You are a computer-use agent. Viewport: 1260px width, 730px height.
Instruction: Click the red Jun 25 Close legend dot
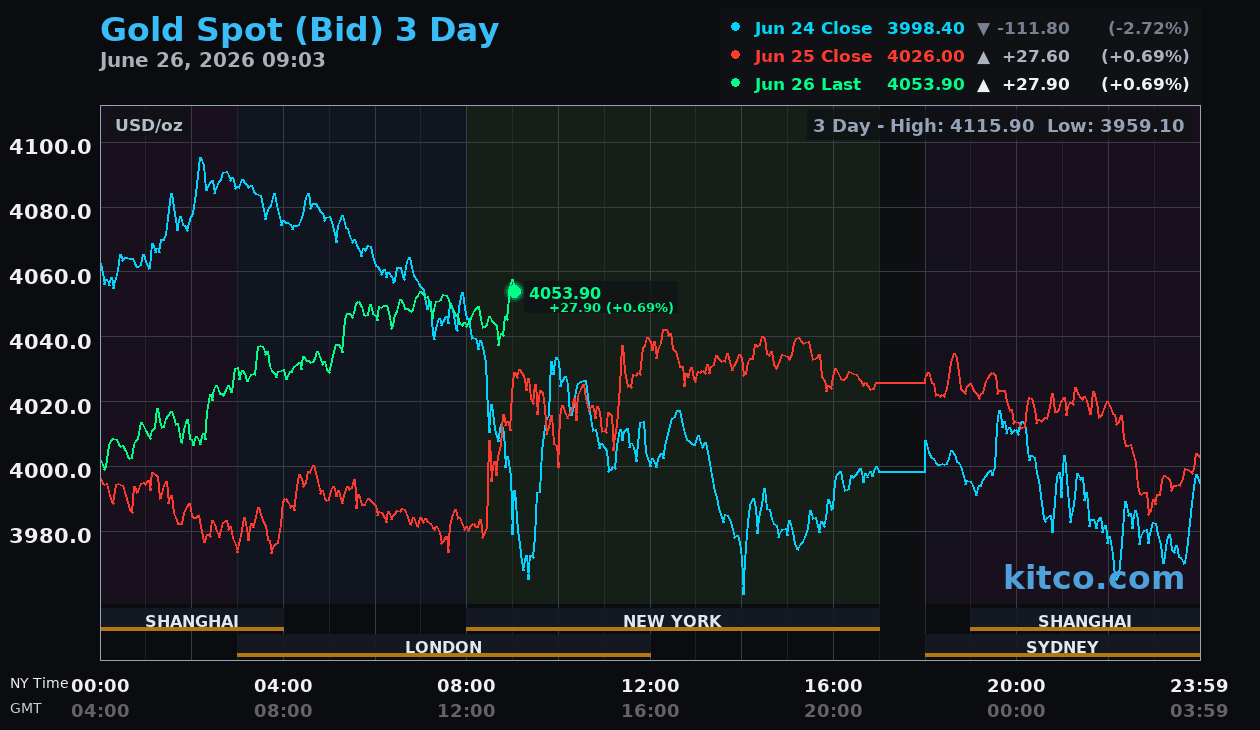736,56
